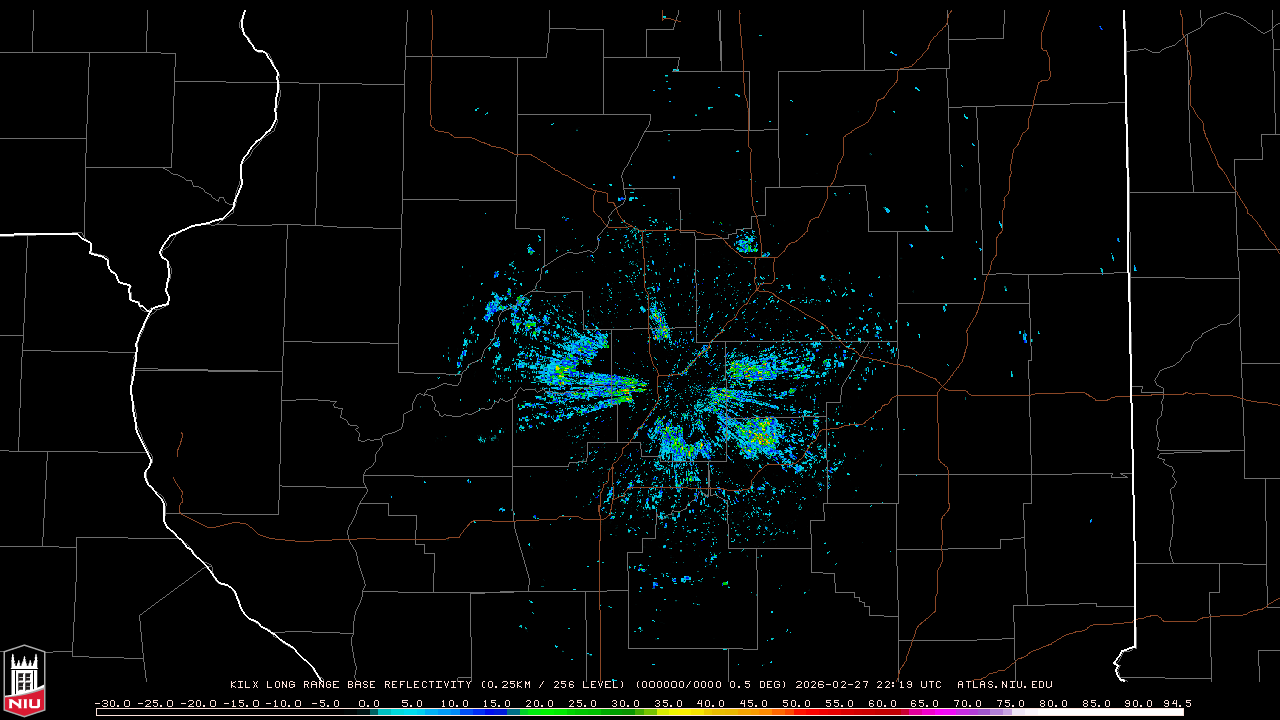Click the 10.0 value on the reflectivity scale
This screenshot has width=1280, height=720.
point(455,703)
